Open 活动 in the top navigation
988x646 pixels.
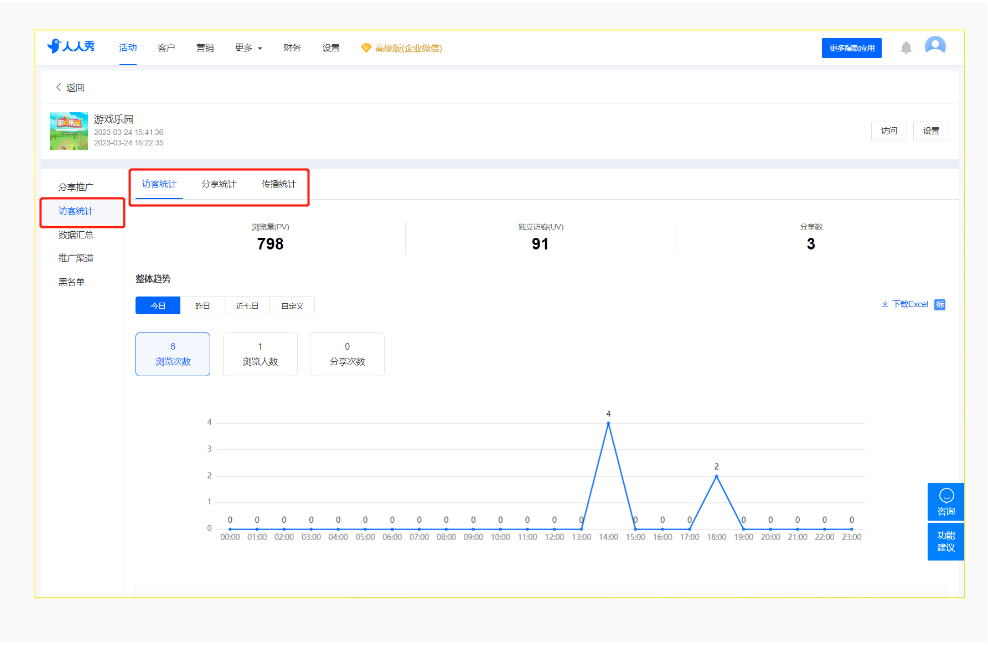tap(128, 48)
